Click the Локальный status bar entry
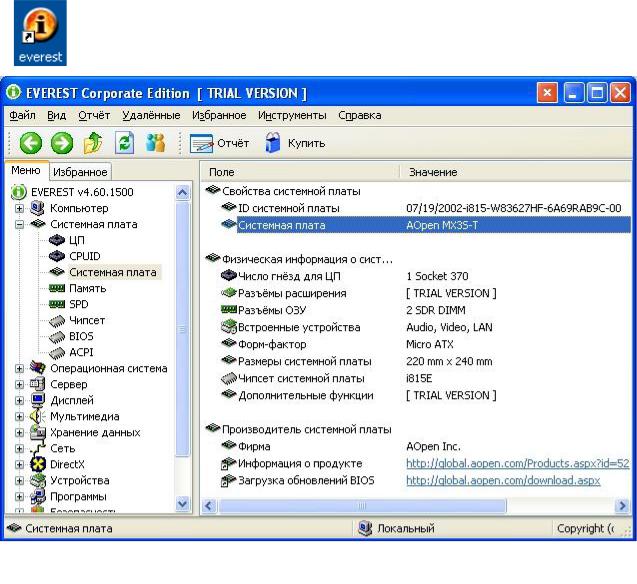 click(396, 528)
